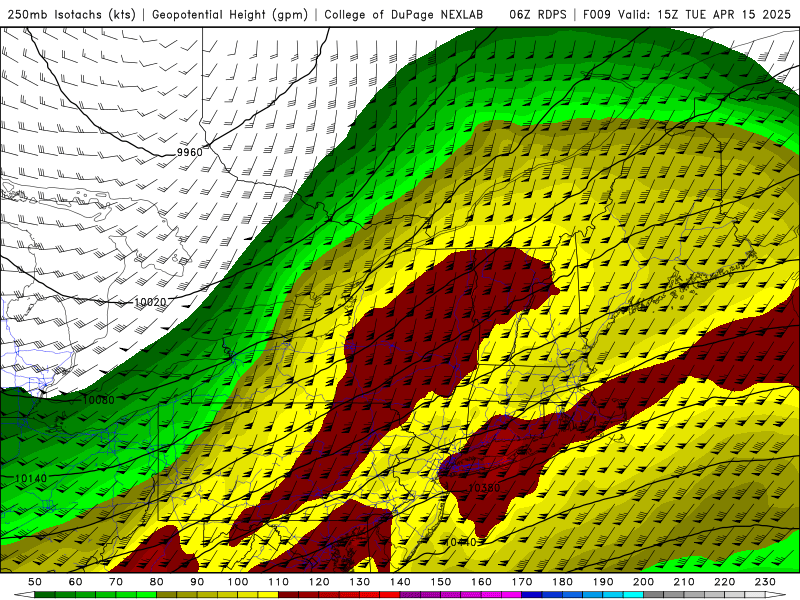The image size is (800, 600).
Task: Click the 140 value on the color scale
Action: tap(400, 582)
